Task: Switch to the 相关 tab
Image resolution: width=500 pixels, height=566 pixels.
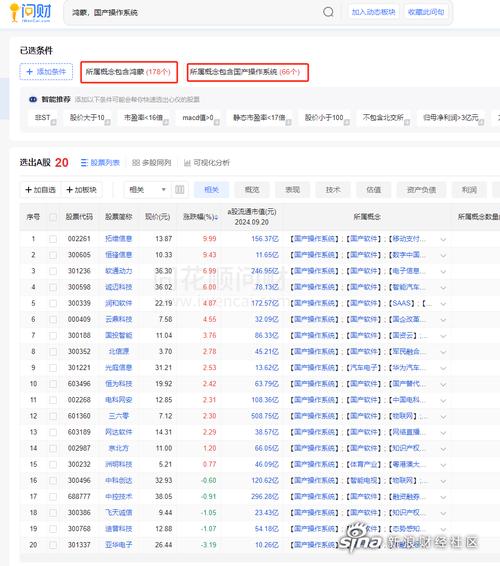Action: [212, 190]
